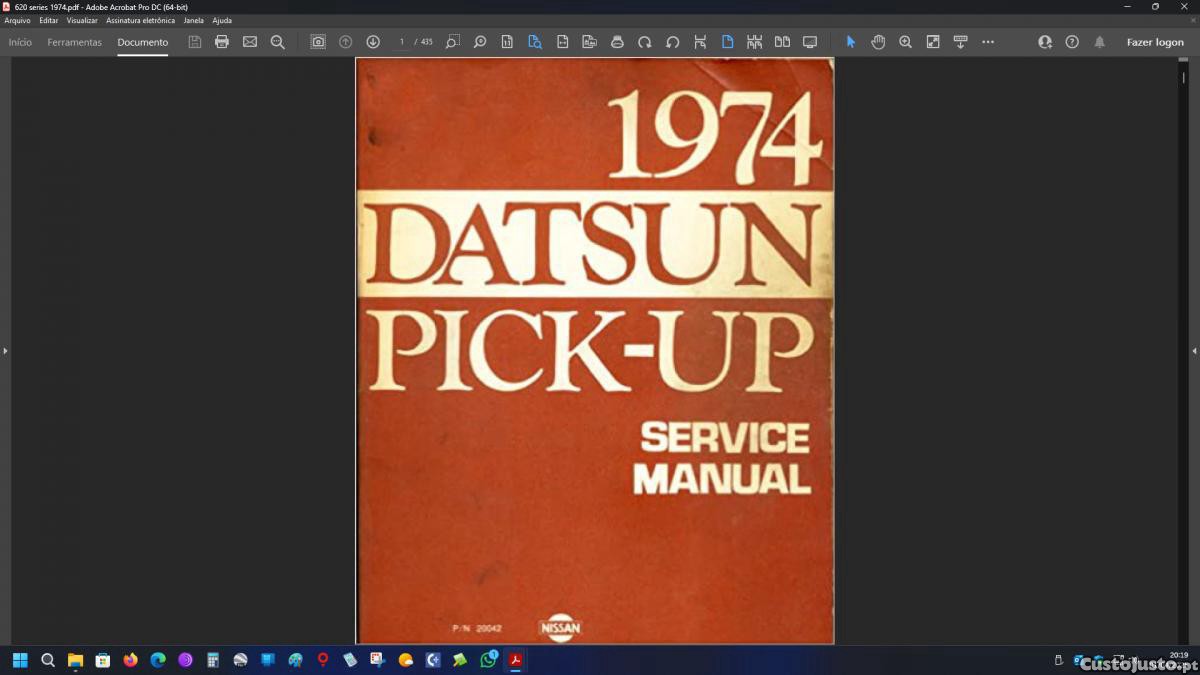Viewport: 1200px width, 675px height.
Task: Open the Arquivo menu
Action: click(17, 20)
